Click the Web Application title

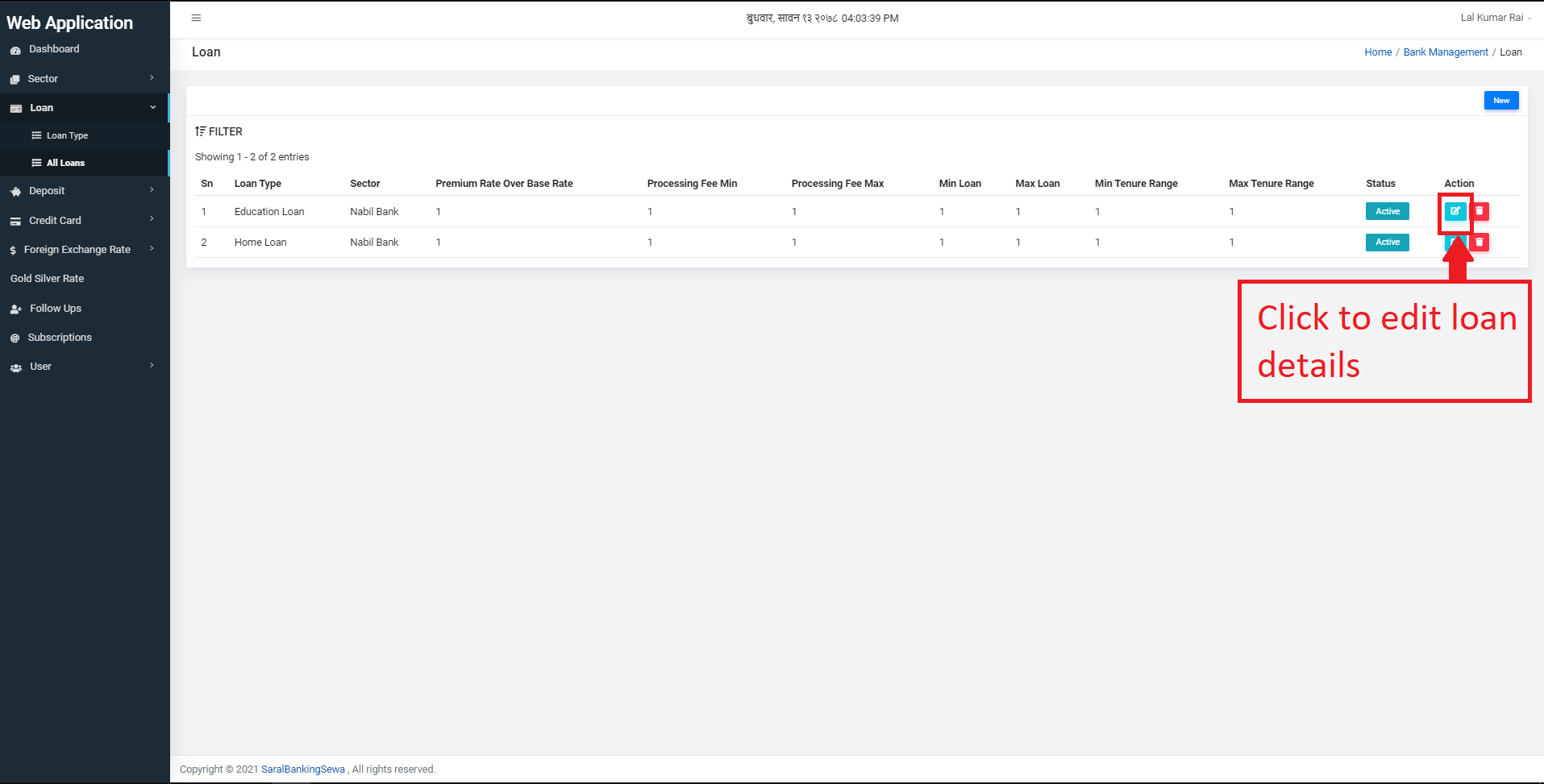(70, 23)
